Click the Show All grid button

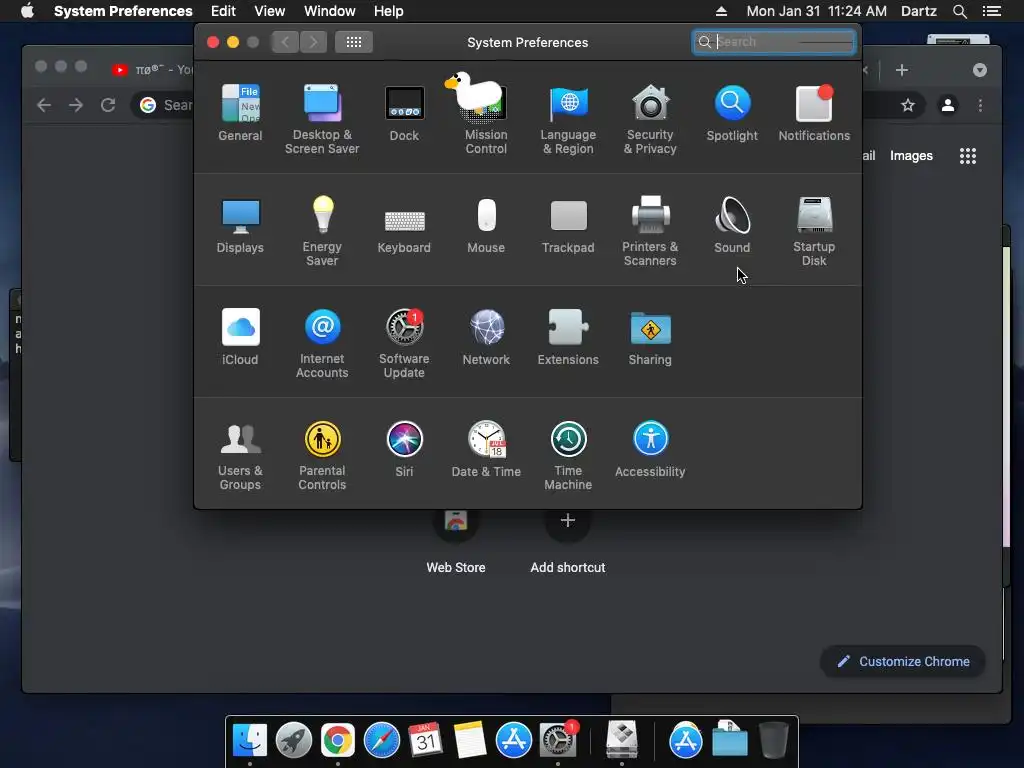(x=354, y=42)
